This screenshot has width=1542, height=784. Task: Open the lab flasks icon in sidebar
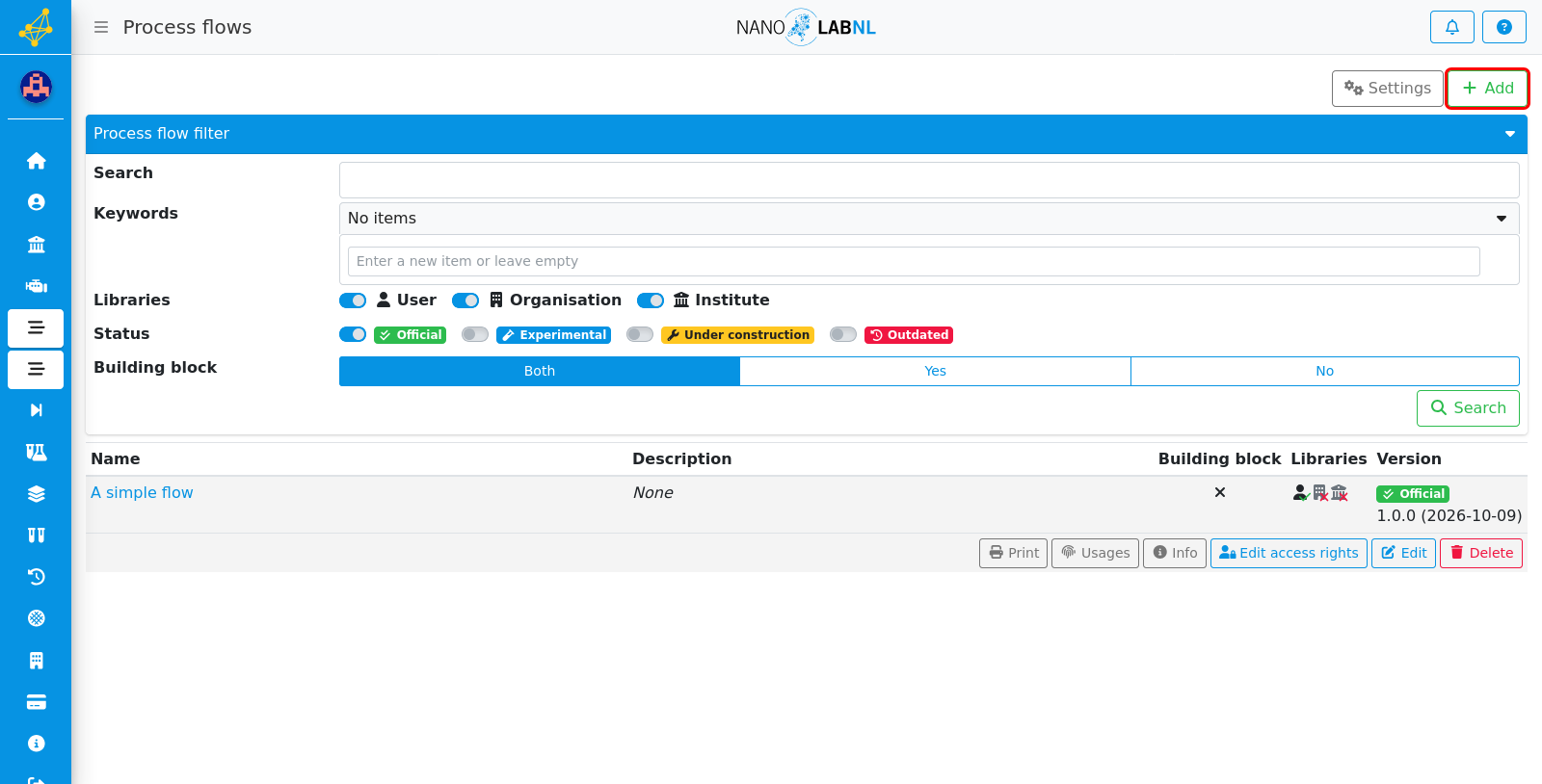pos(36,452)
